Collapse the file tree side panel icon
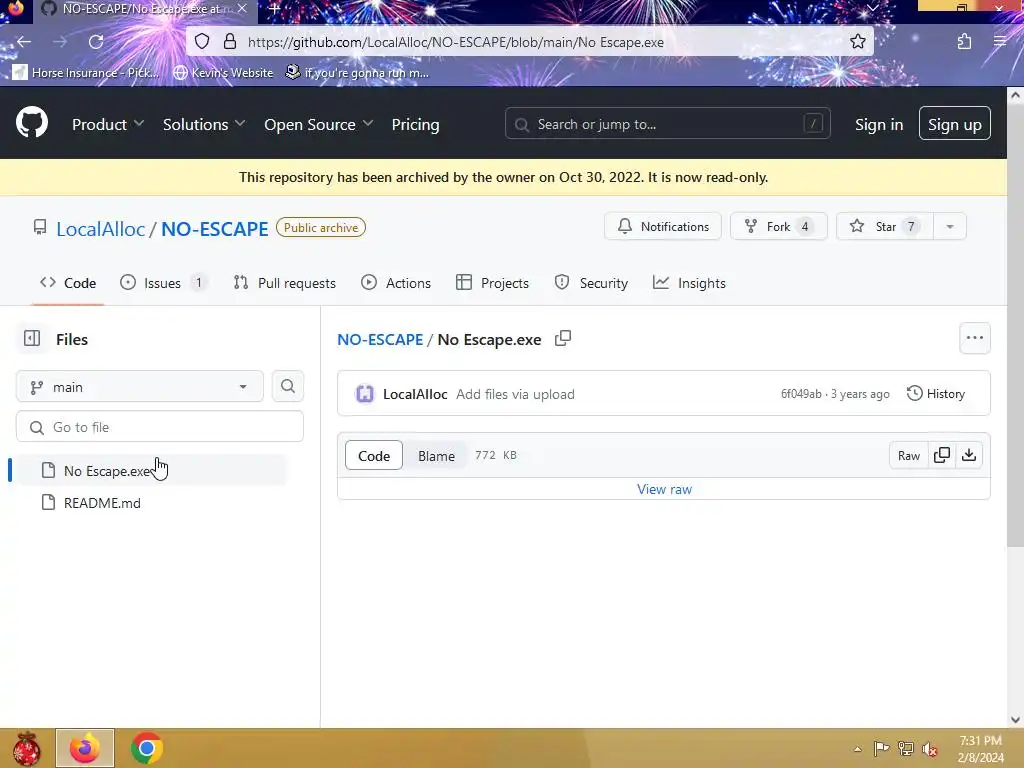Viewport: 1024px width, 768px height. tap(32, 338)
